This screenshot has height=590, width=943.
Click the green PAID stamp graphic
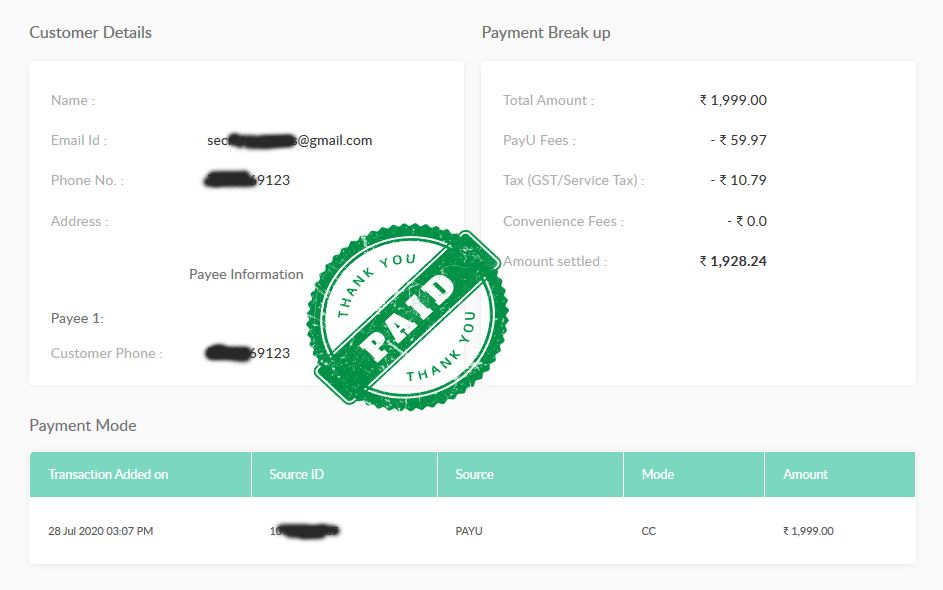[x=407, y=318]
